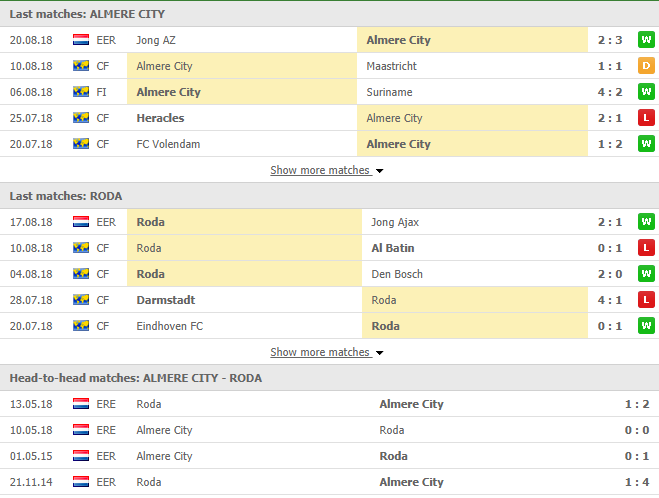659x498 pixels.
Task: Expand 'Show more matches' under Roda
Action: coord(327,352)
